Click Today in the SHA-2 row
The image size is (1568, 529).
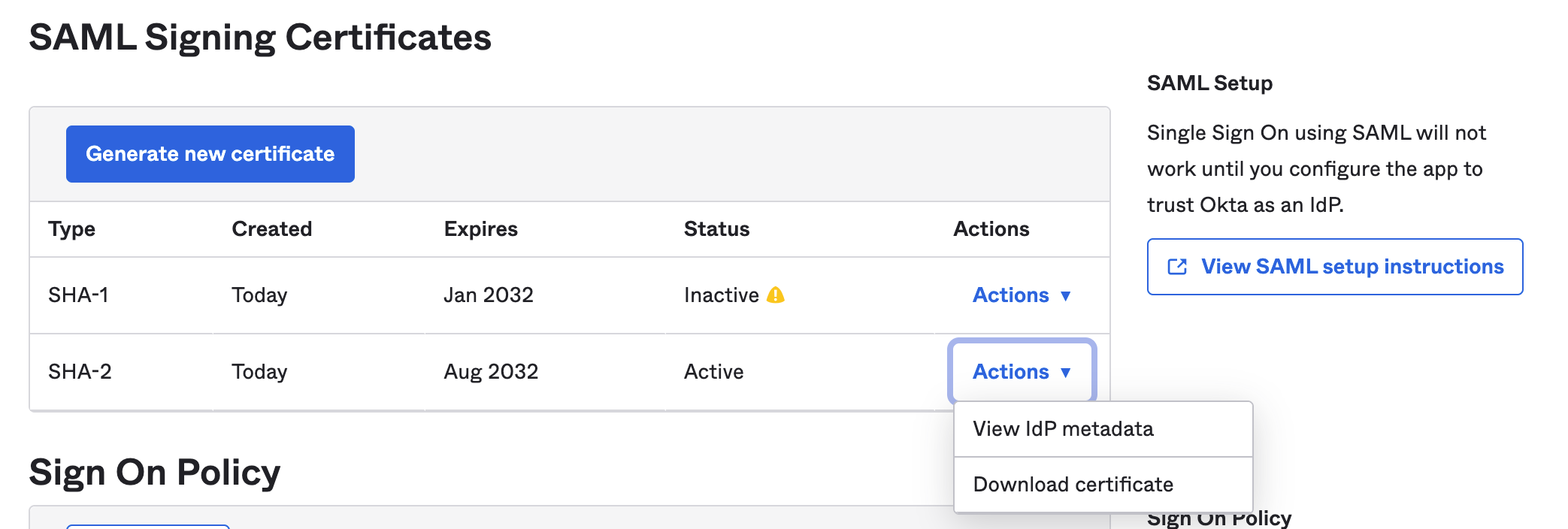click(259, 372)
